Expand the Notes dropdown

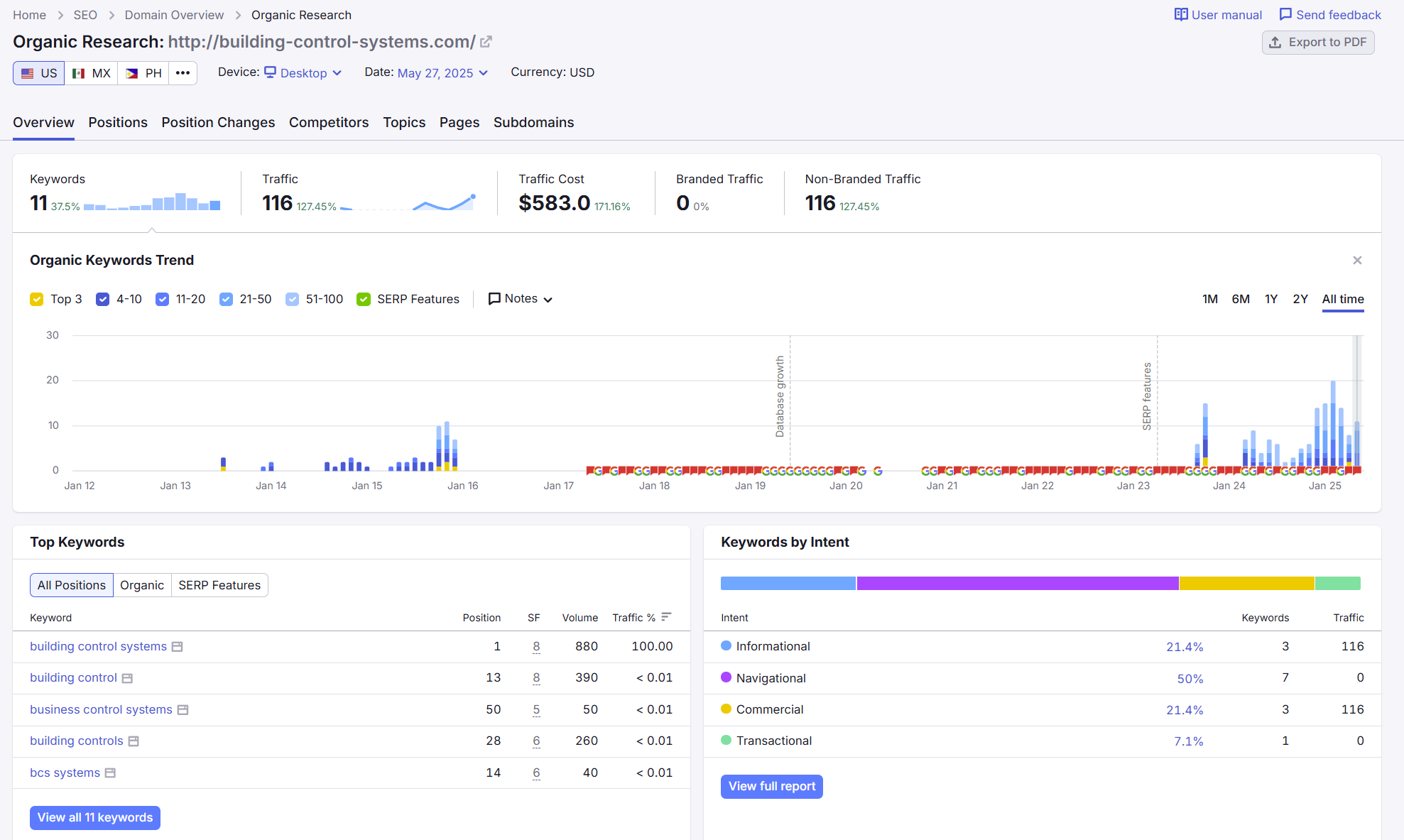click(521, 299)
